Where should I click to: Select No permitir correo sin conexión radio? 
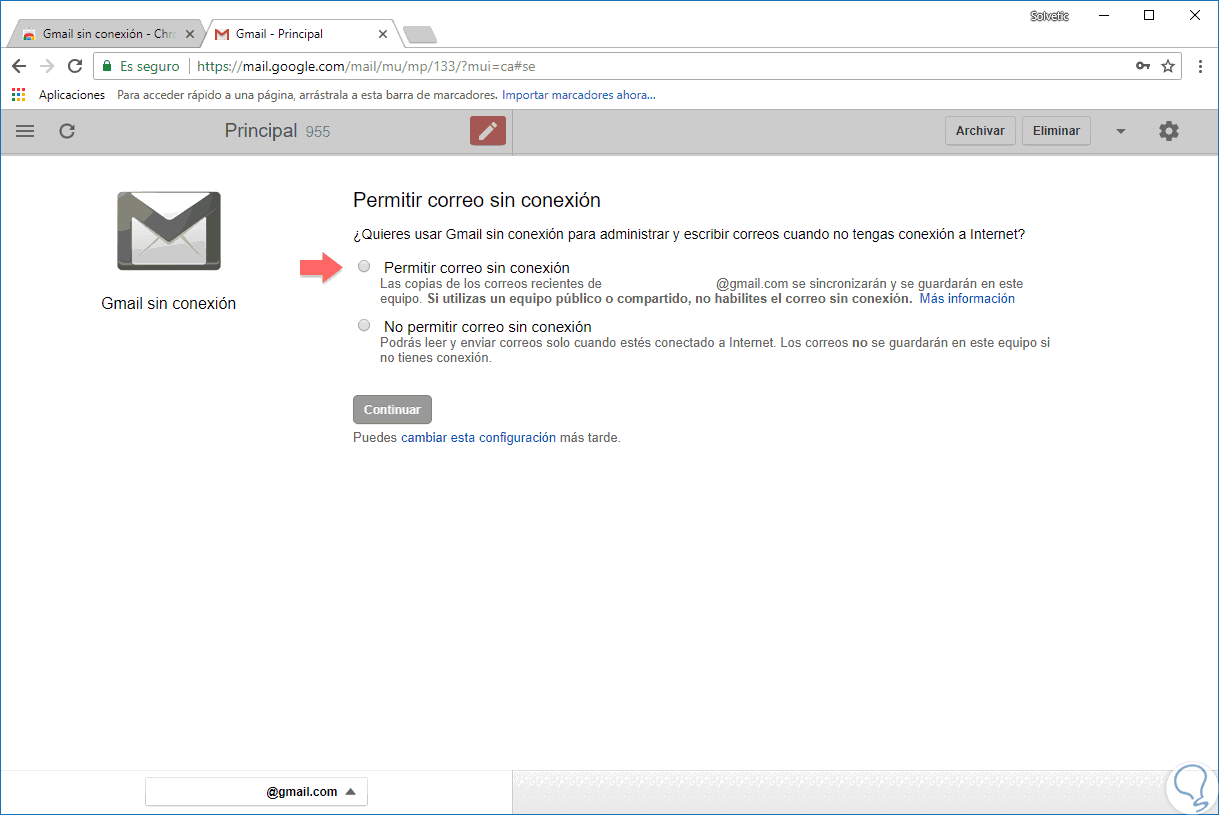[364, 325]
